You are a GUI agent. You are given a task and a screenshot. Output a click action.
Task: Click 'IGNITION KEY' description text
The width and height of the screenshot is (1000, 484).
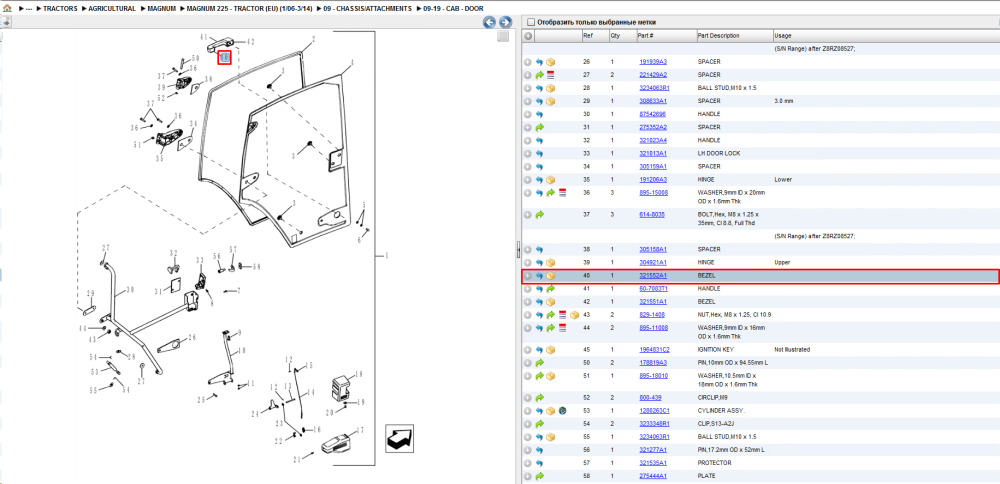(x=717, y=350)
